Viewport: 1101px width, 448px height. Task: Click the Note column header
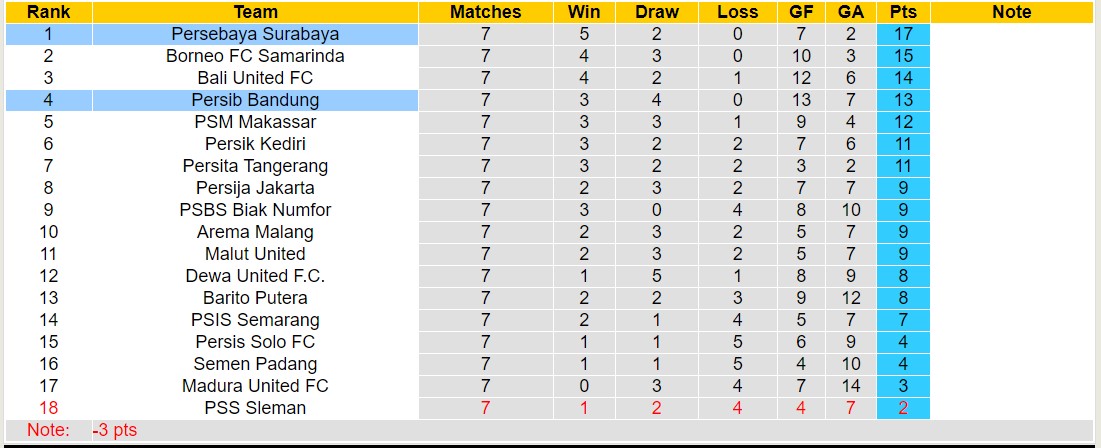1011,12
